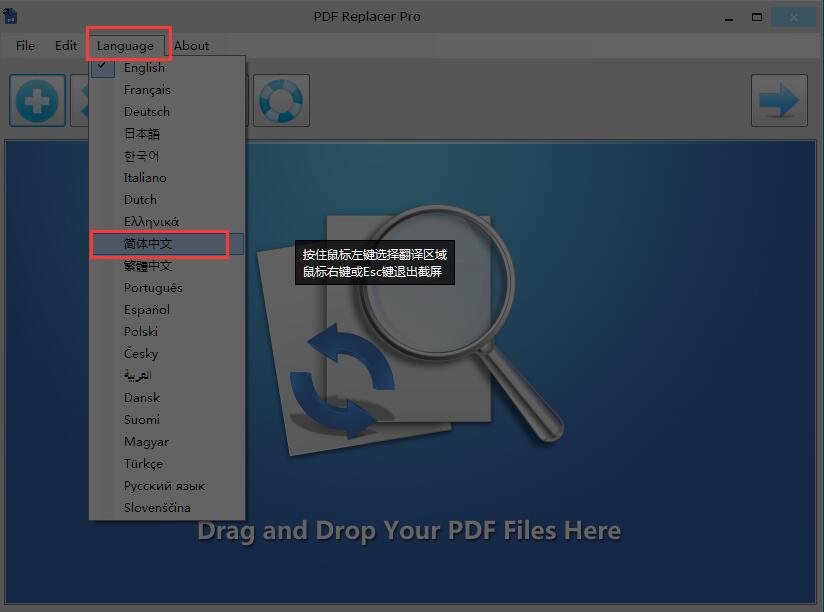Switch language to Dutch
Image resolution: width=824 pixels, height=612 pixels.
click(167, 200)
